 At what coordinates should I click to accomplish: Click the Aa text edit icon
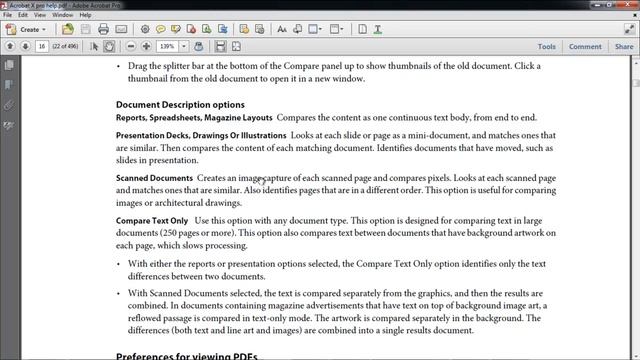click(x=282, y=29)
